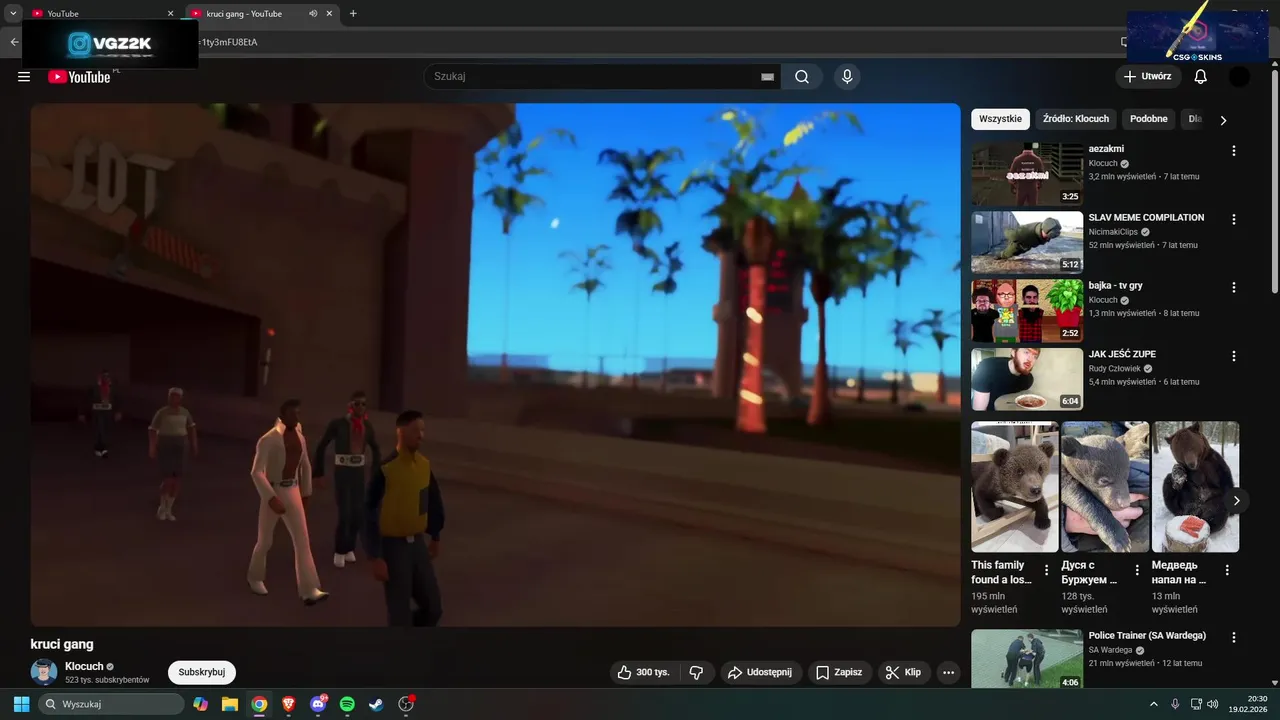Dislike the kruci gang video
This screenshot has height=720, width=1280.
[697, 672]
